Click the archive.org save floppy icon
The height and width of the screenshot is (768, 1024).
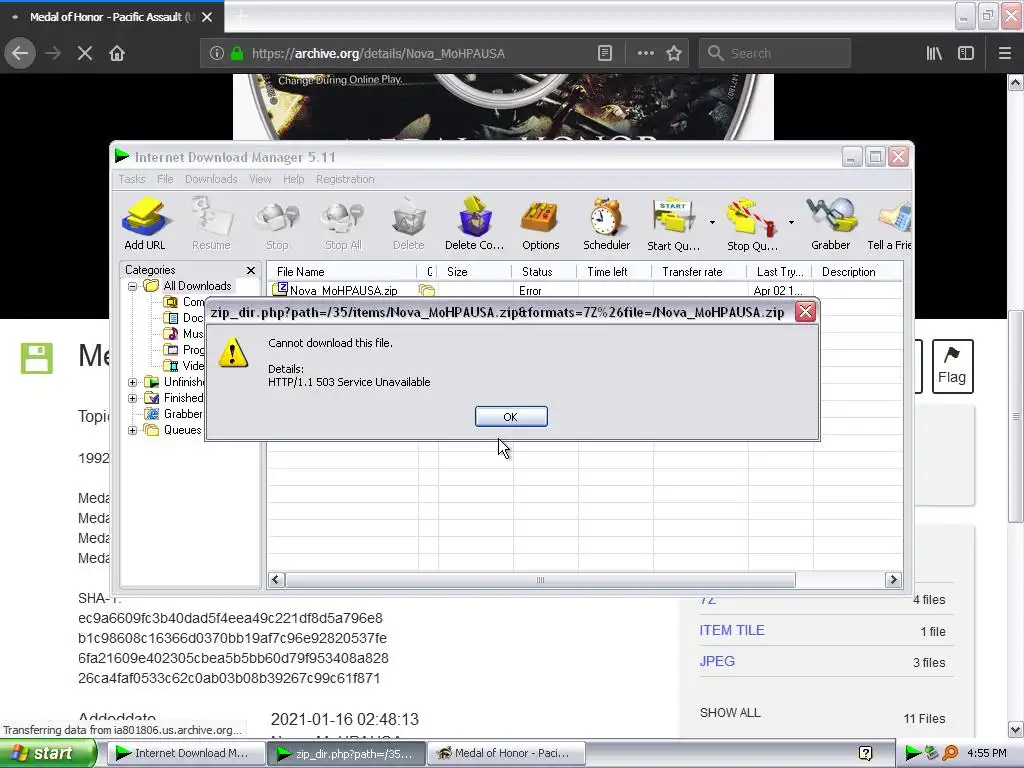point(37,358)
